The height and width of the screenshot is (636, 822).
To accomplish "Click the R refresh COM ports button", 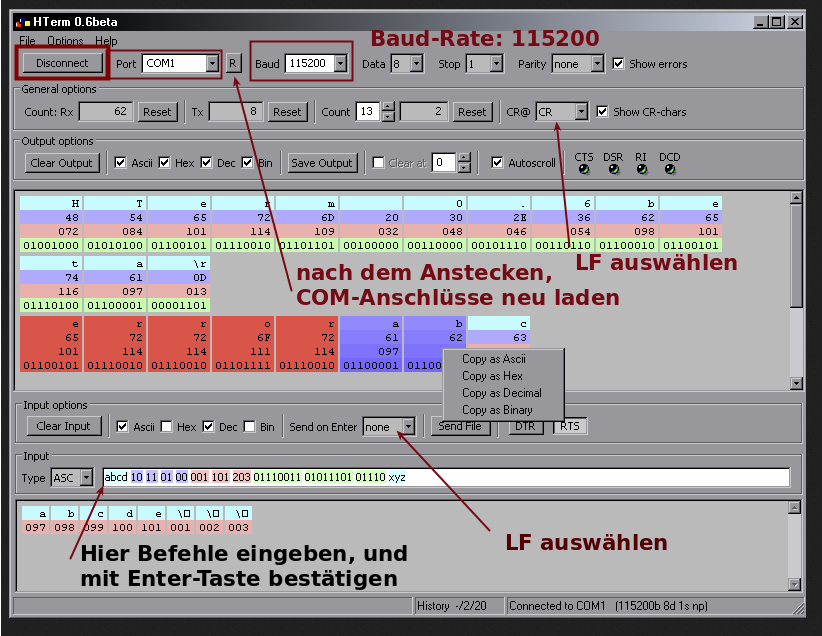I will pyautogui.click(x=233, y=63).
